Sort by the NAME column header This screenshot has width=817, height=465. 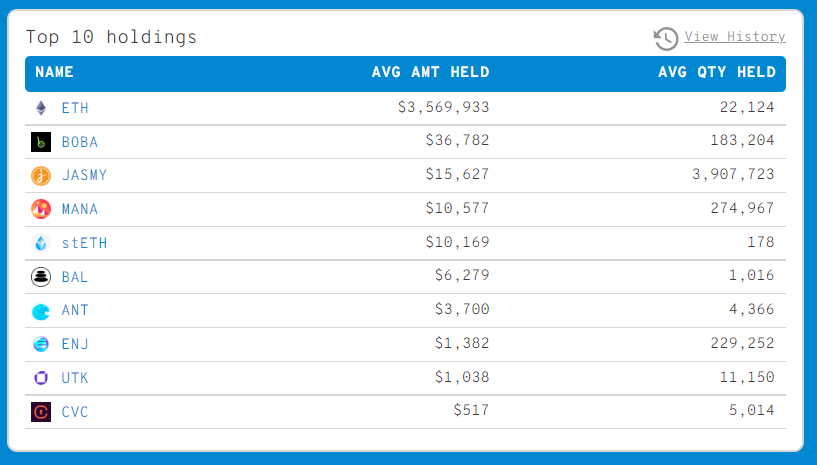click(x=55, y=72)
